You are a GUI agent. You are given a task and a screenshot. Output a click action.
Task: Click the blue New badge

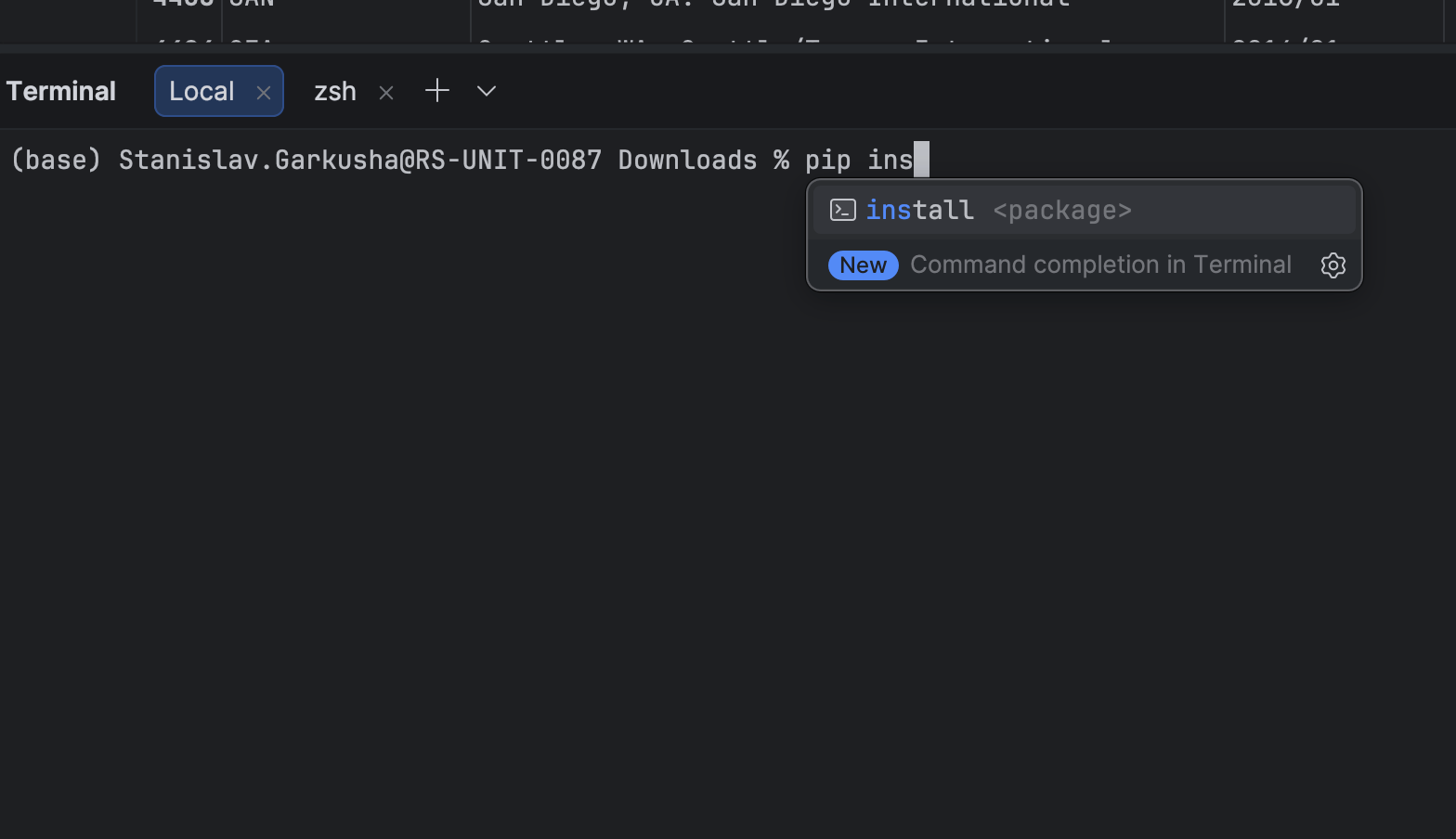tap(863, 265)
